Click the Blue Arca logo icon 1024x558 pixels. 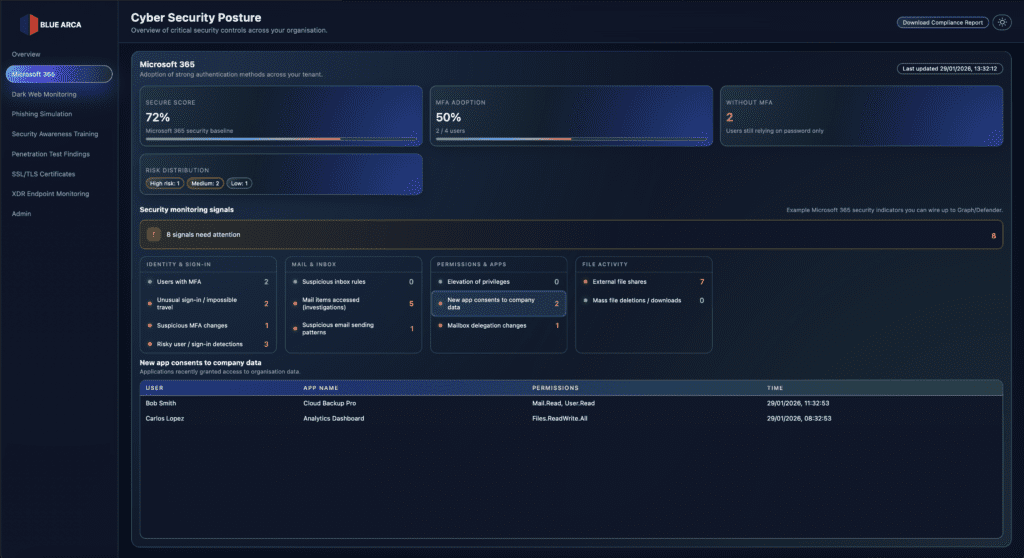(x=29, y=23)
